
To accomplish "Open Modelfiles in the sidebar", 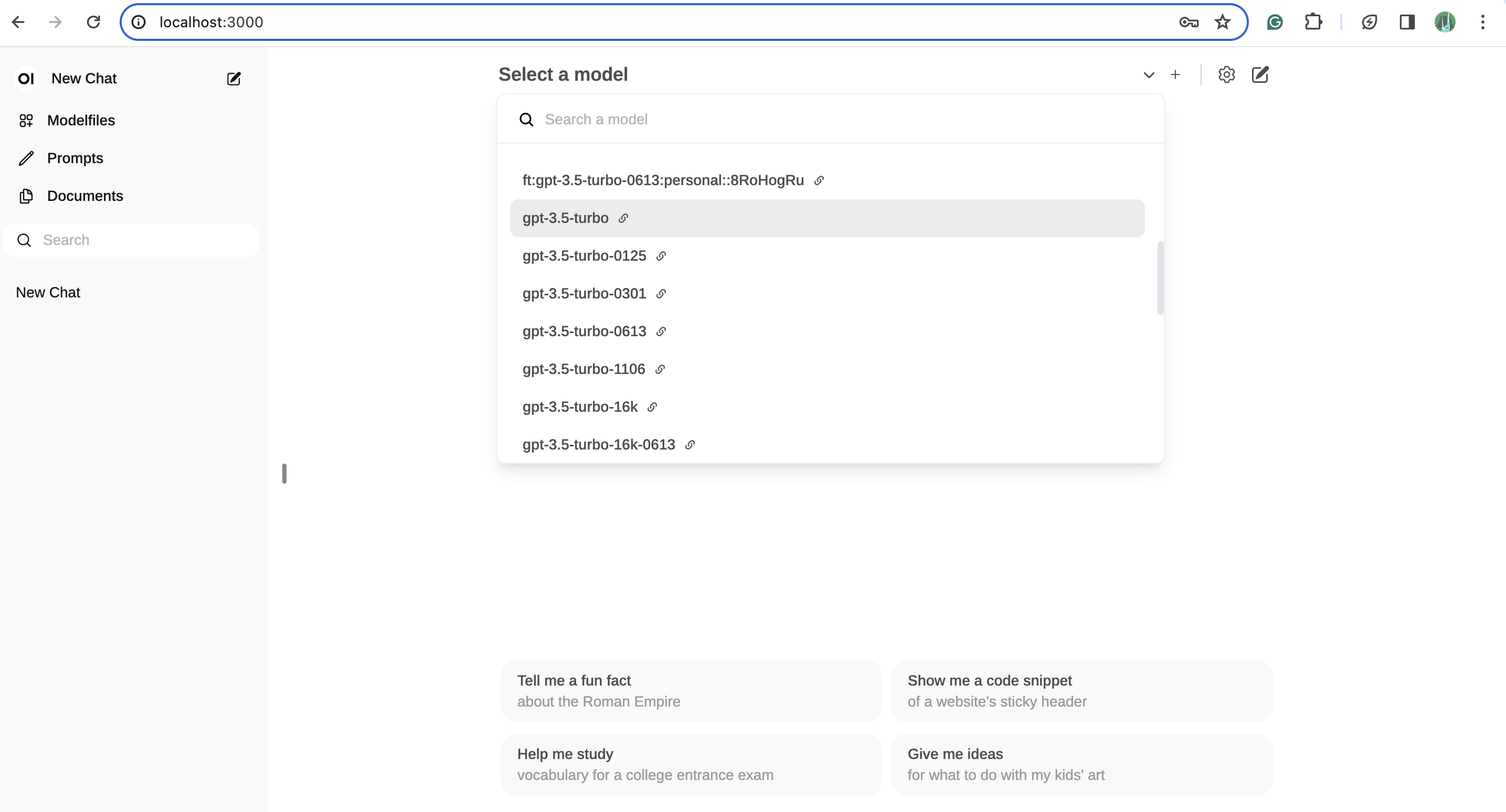I will point(81,121).
